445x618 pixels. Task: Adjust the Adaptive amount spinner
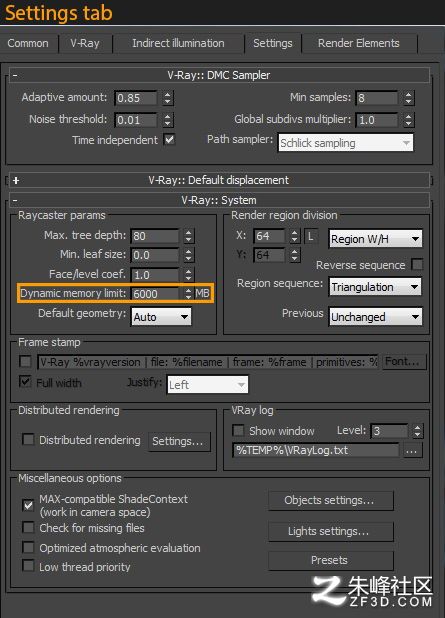pyautogui.click(x=168, y=98)
